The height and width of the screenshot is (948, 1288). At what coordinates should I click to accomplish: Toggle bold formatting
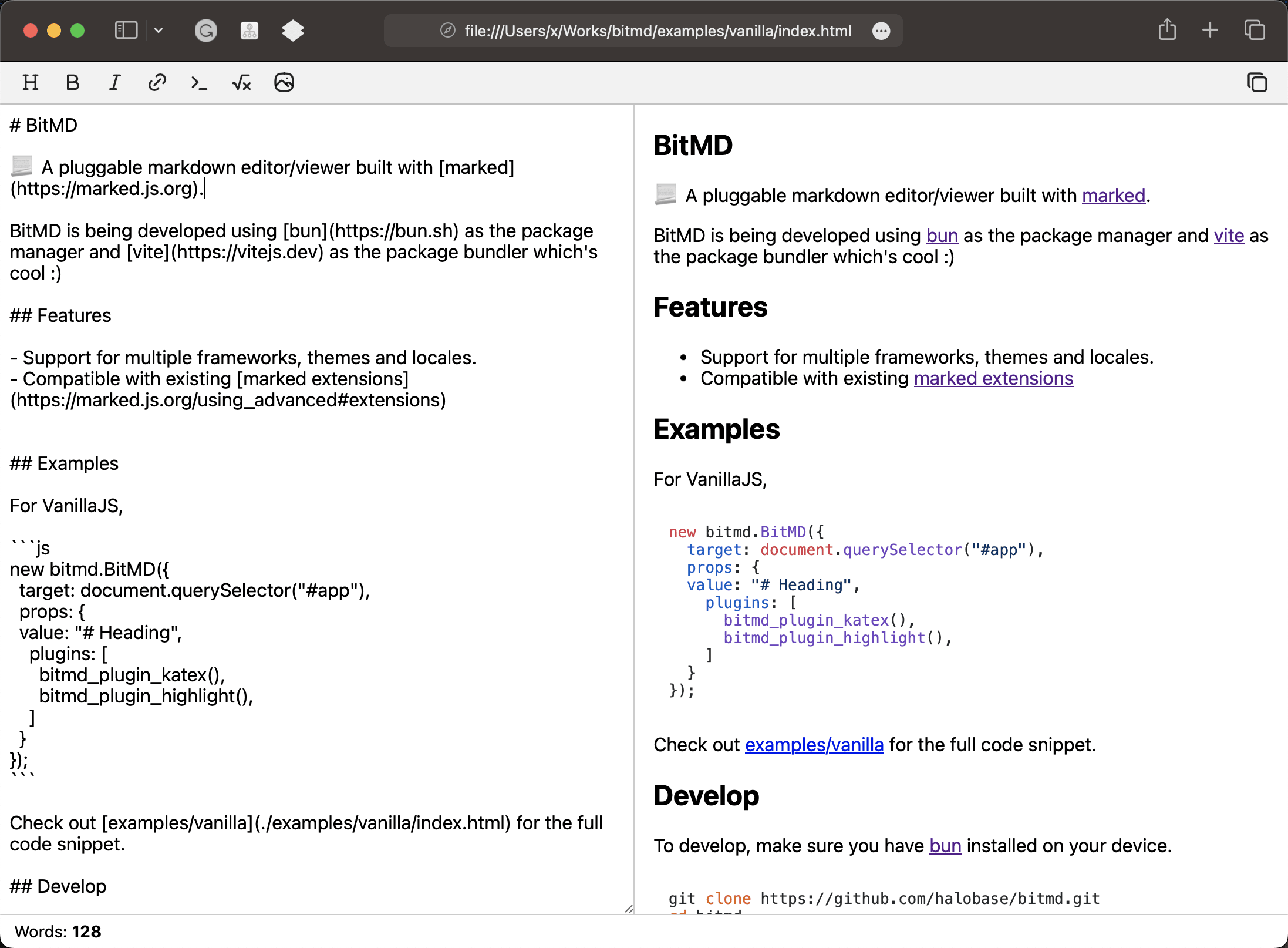click(x=72, y=82)
